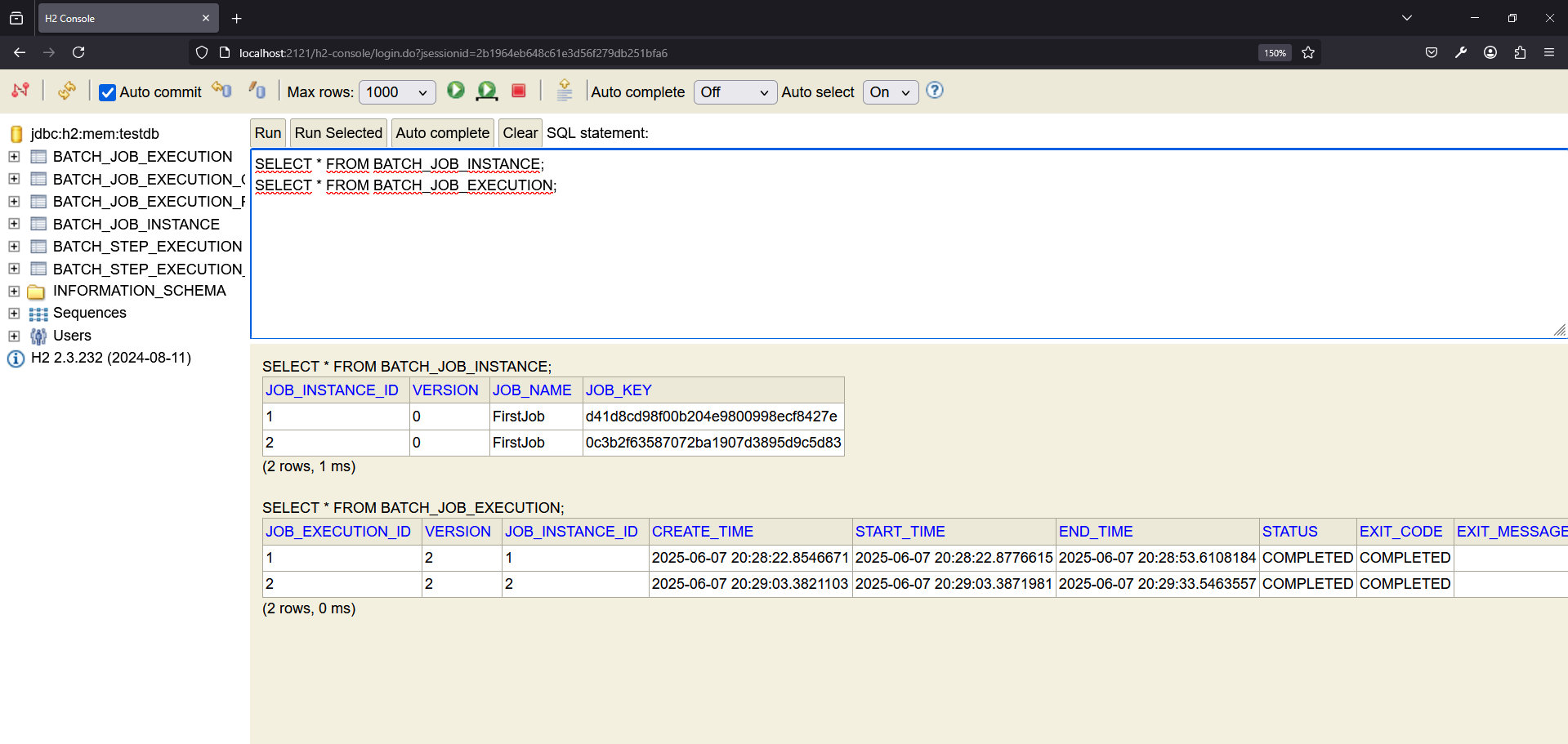Click the wrench developer tools icon
Viewport: 1568px width, 744px height.
pyautogui.click(x=1461, y=52)
